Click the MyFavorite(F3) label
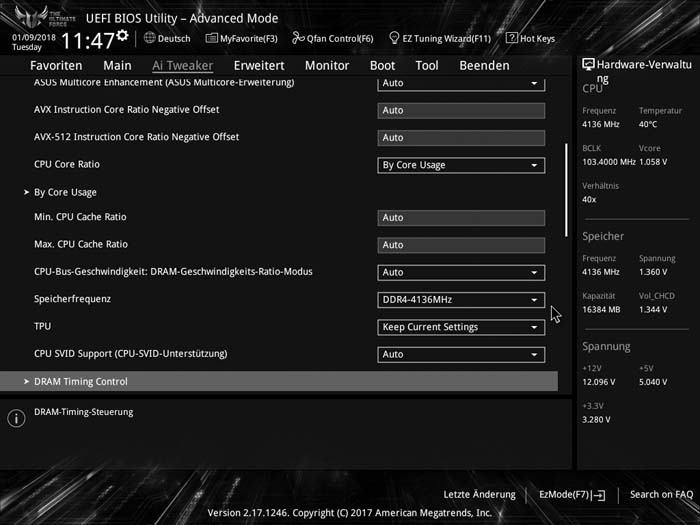The image size is (700, 525). point(249,39)
